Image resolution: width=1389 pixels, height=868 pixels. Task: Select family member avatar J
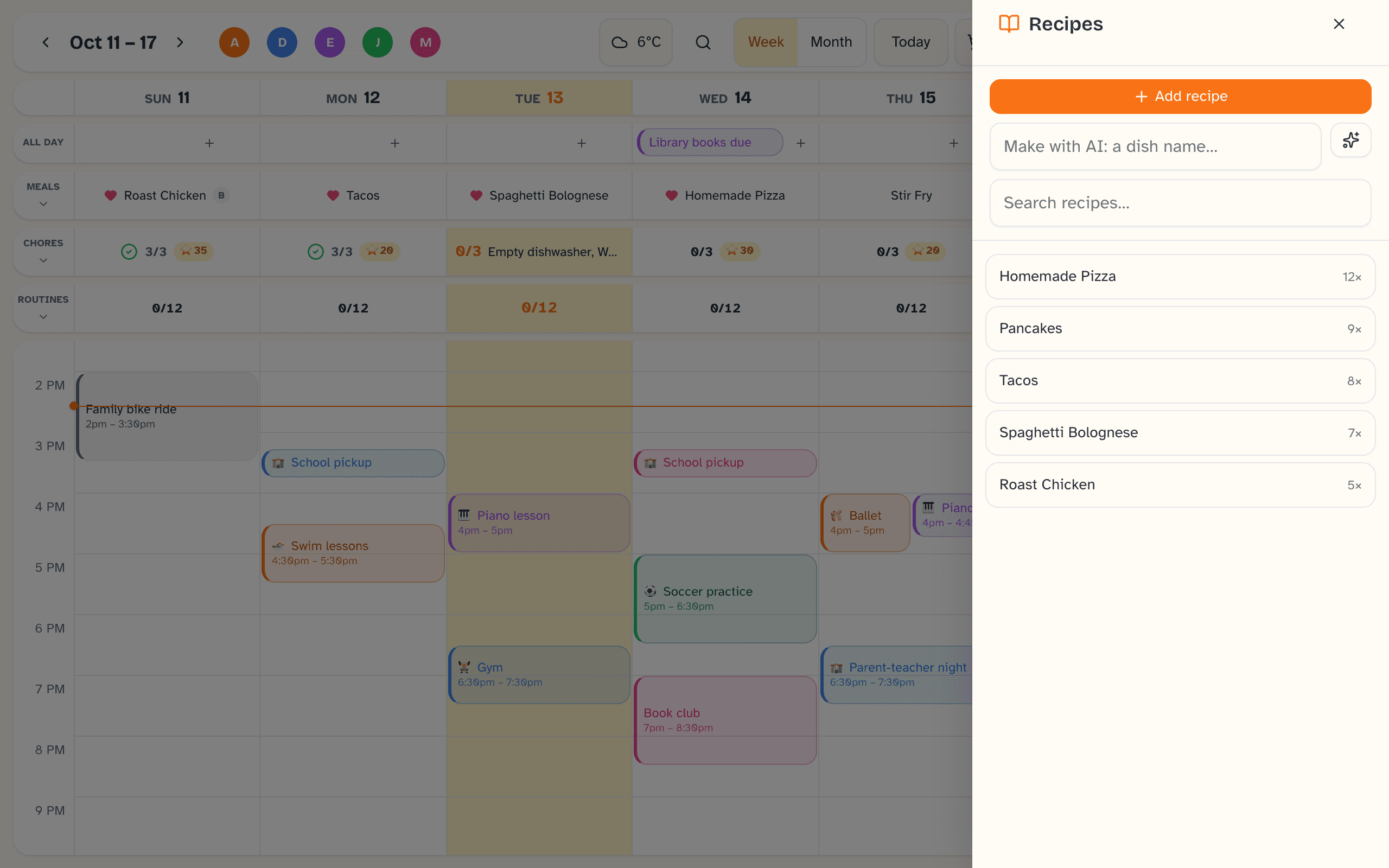coord(378,42)
